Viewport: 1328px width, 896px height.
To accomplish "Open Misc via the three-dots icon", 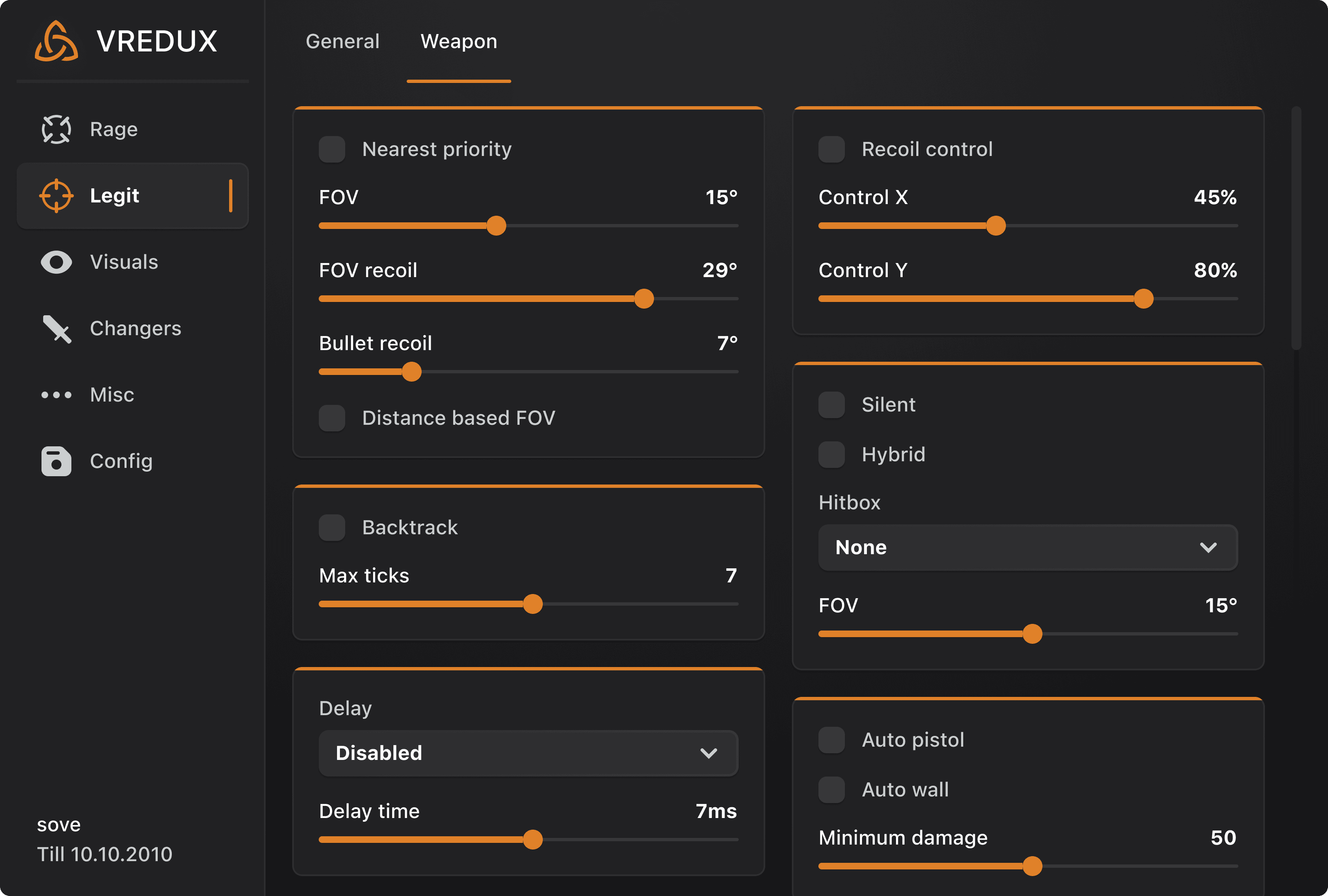I will tap(56, 394).
